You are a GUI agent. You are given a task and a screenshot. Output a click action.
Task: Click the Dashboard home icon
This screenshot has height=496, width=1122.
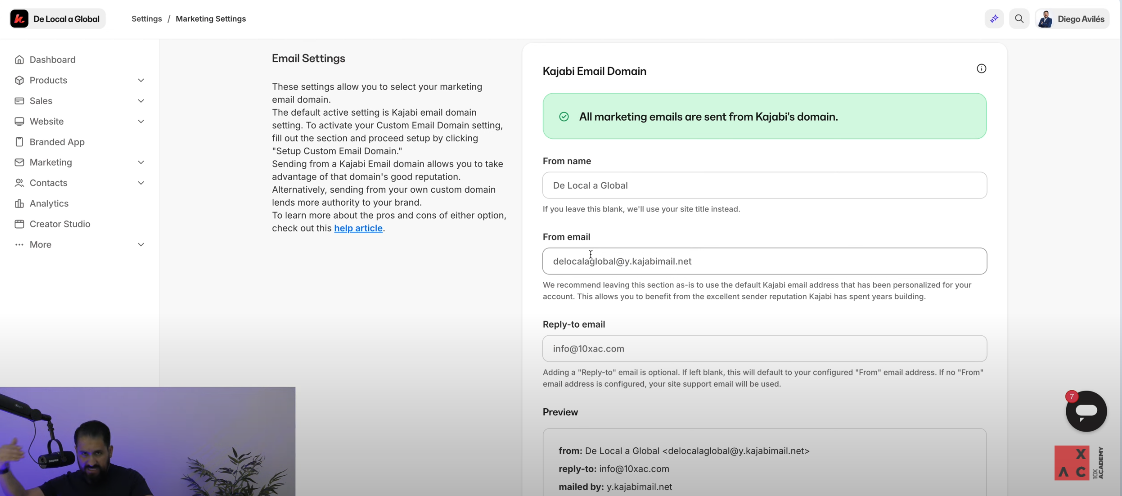tap(19, 60)
